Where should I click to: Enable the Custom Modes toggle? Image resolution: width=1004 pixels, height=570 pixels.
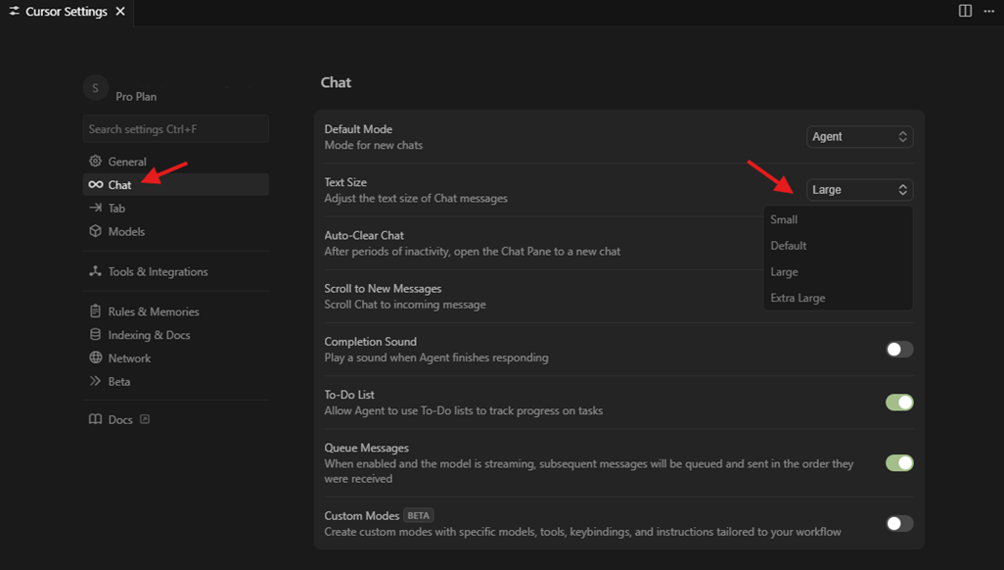(899, 523)
